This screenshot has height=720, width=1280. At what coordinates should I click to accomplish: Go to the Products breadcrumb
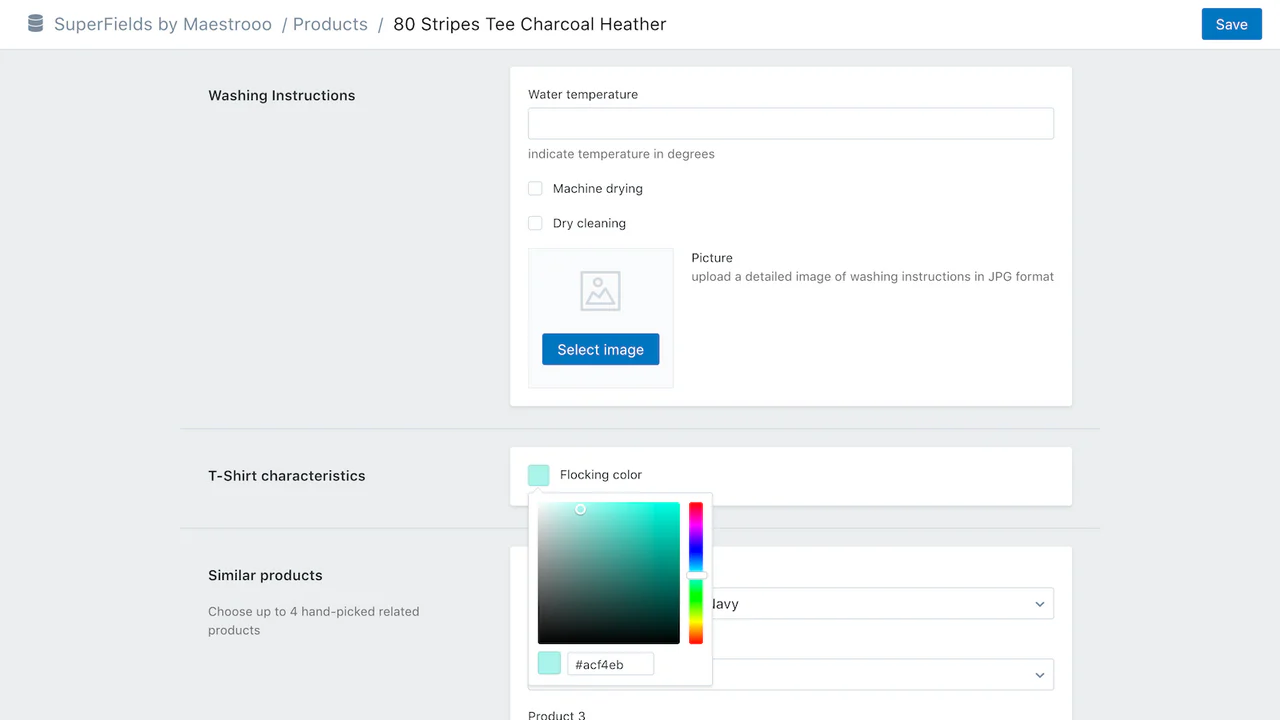330,24
